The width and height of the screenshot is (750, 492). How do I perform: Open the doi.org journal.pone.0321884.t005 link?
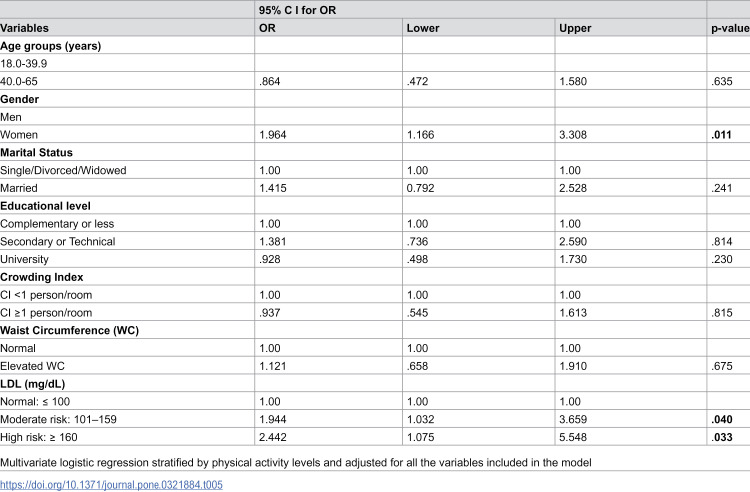(111, 485)
